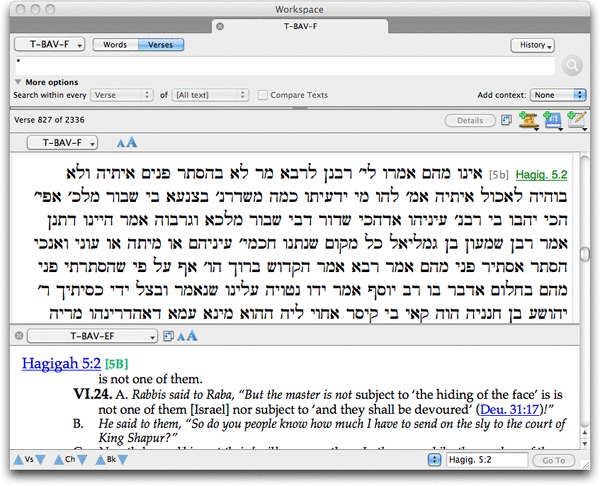The height and width of the screenshot is (486, 600).
Task: Open the Hagig. 5.2 green reference link
Action: pyautogui.click(x=541, y=175)
